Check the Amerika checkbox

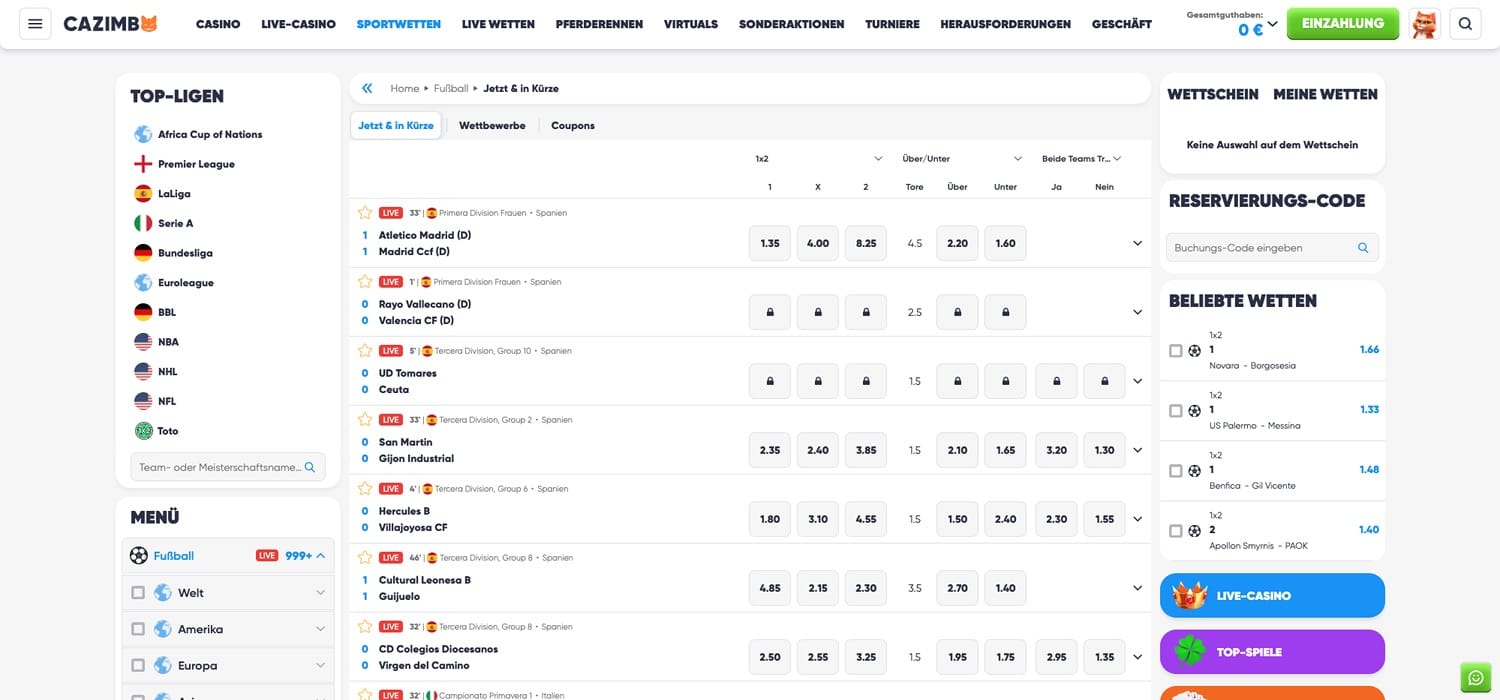click(138, 629)
